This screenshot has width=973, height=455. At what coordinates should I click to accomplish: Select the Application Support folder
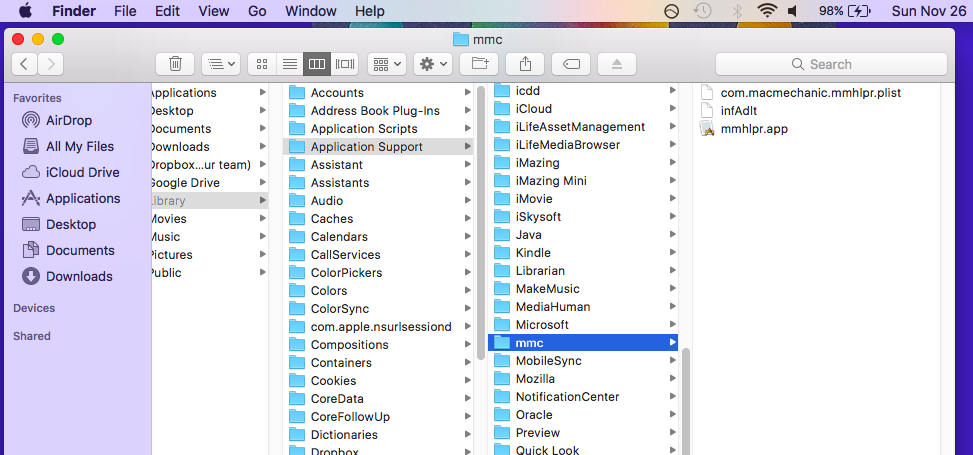(378, 146)
